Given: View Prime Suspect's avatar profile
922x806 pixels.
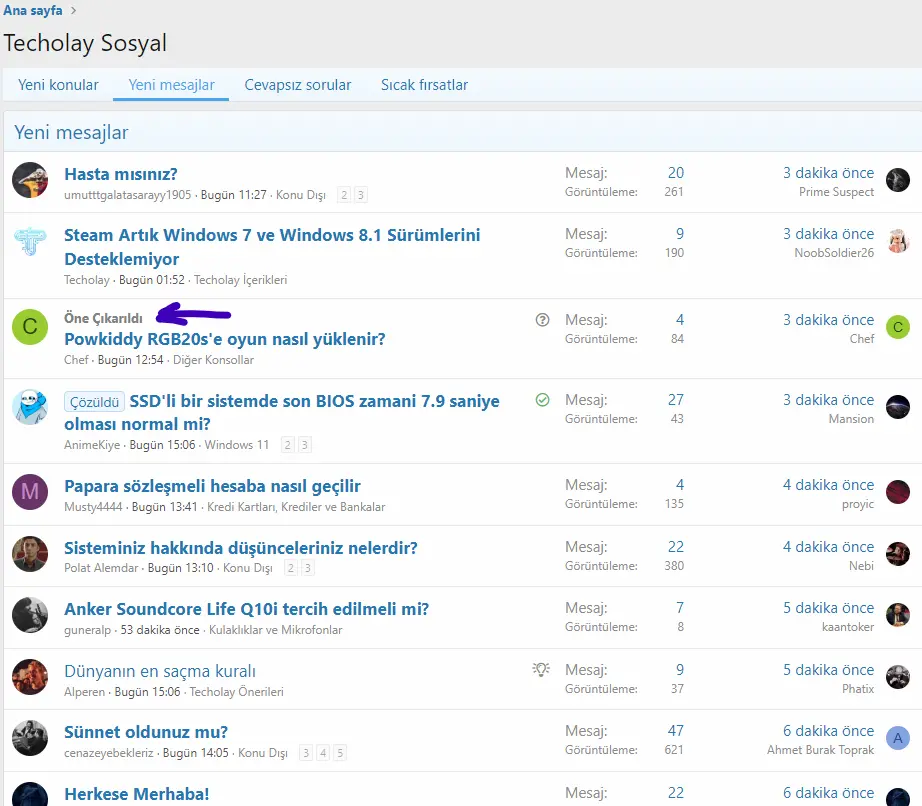Looking at the screenshot, I should (x=898, y=180).
